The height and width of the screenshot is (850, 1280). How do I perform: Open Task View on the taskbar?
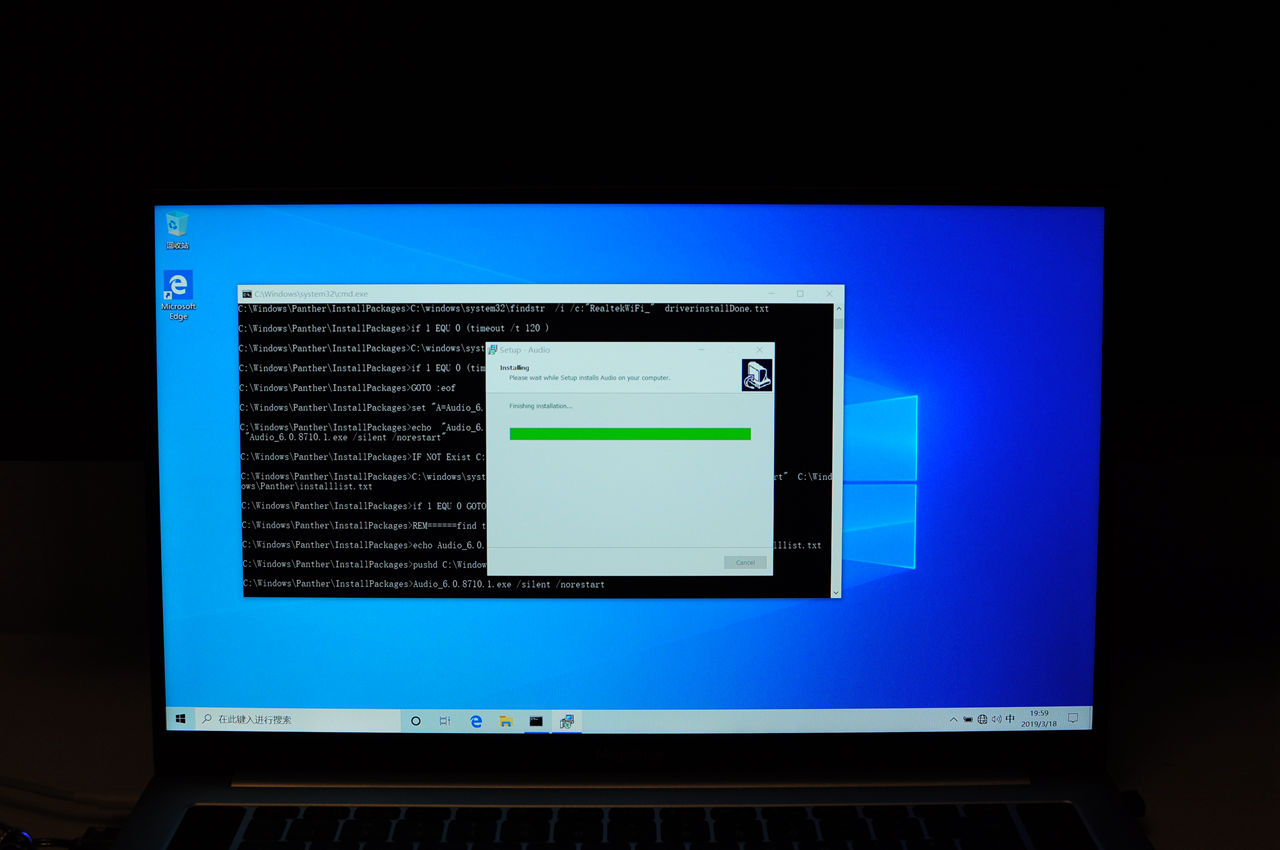click(x=446, y=720)
